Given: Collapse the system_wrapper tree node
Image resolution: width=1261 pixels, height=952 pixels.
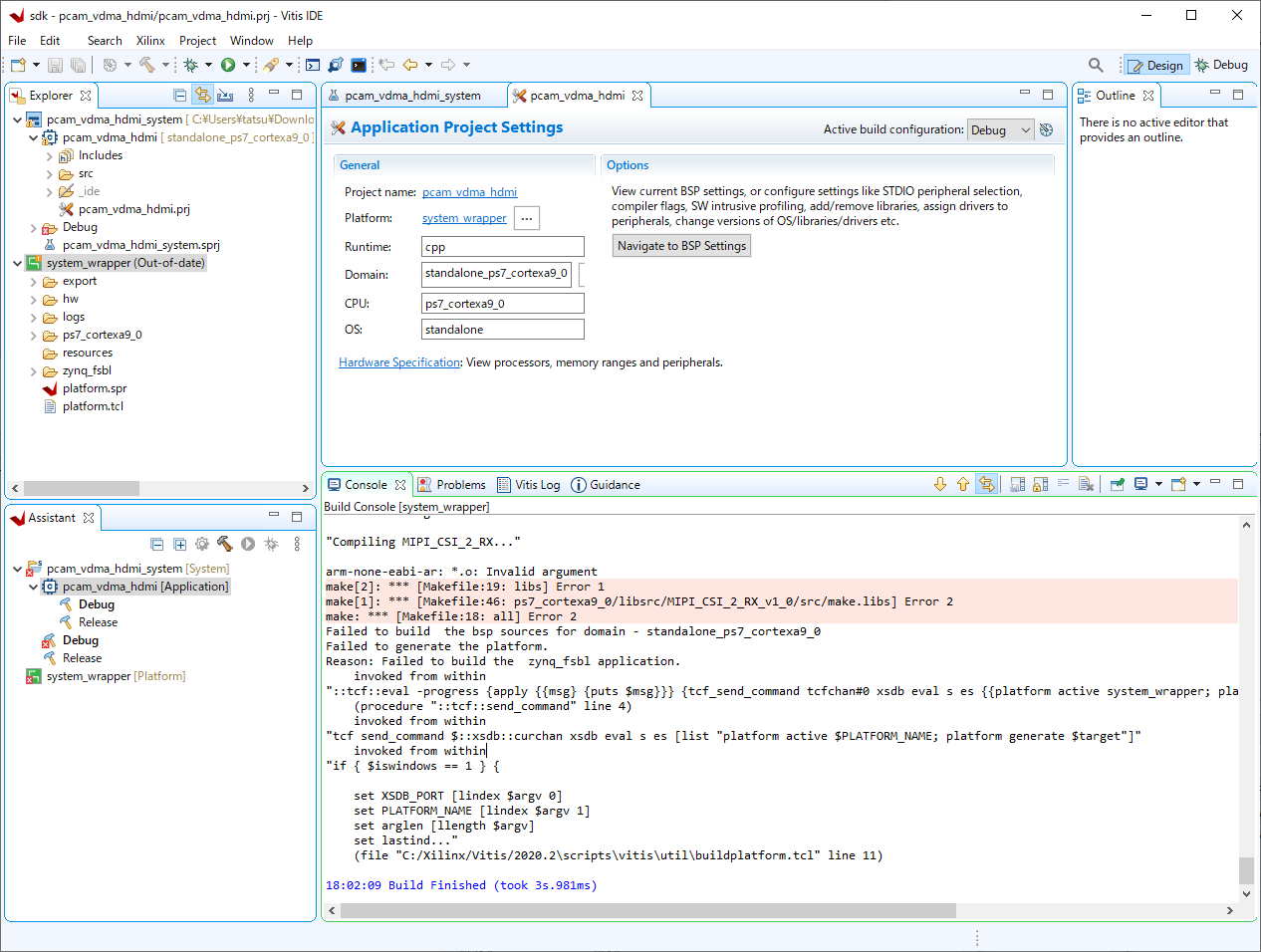Looking at the screenshot, I should pos(18,264).
